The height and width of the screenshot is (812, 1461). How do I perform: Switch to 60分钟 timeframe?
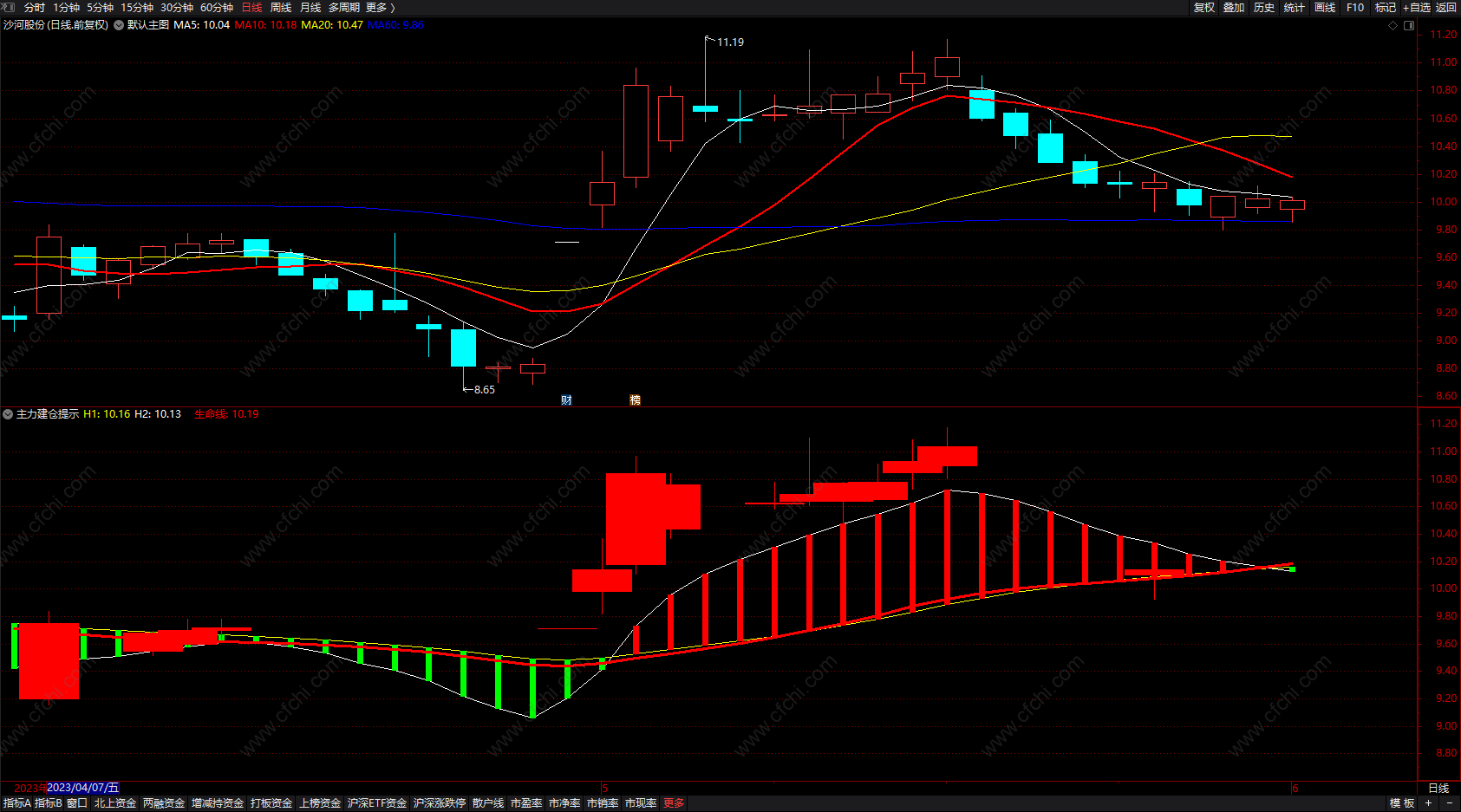click(217, 7)
